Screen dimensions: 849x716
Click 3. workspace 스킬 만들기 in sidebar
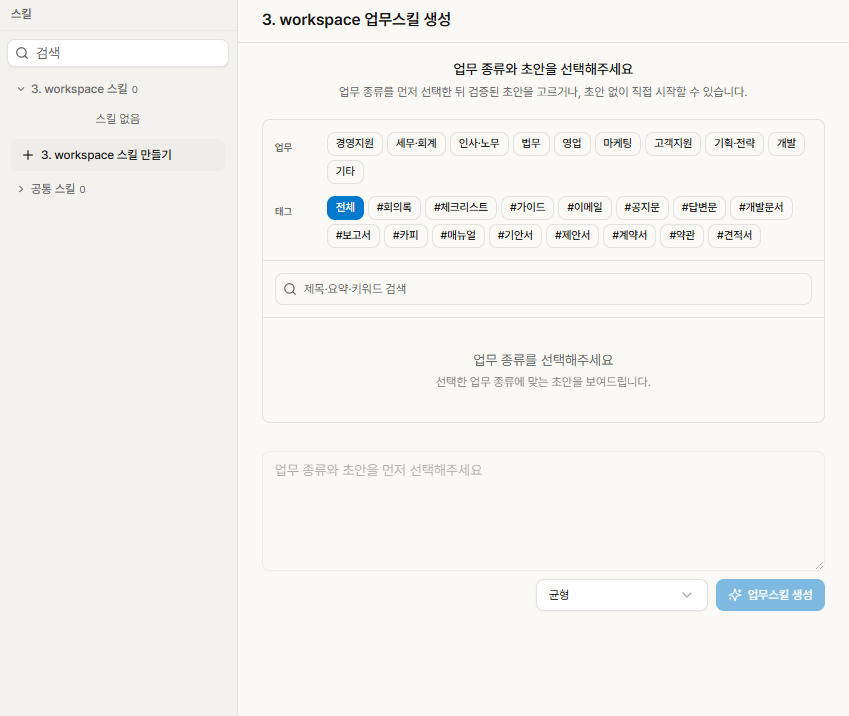point(118,155)
